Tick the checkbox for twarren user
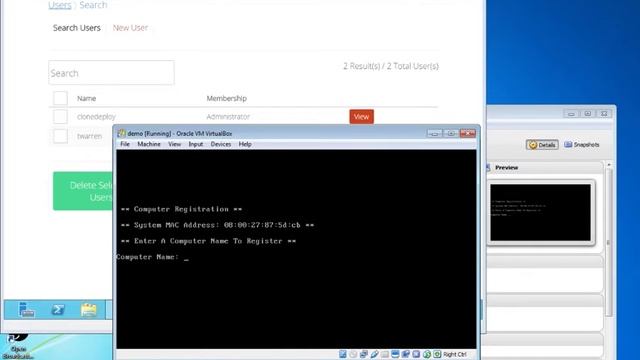 point(60,136)
